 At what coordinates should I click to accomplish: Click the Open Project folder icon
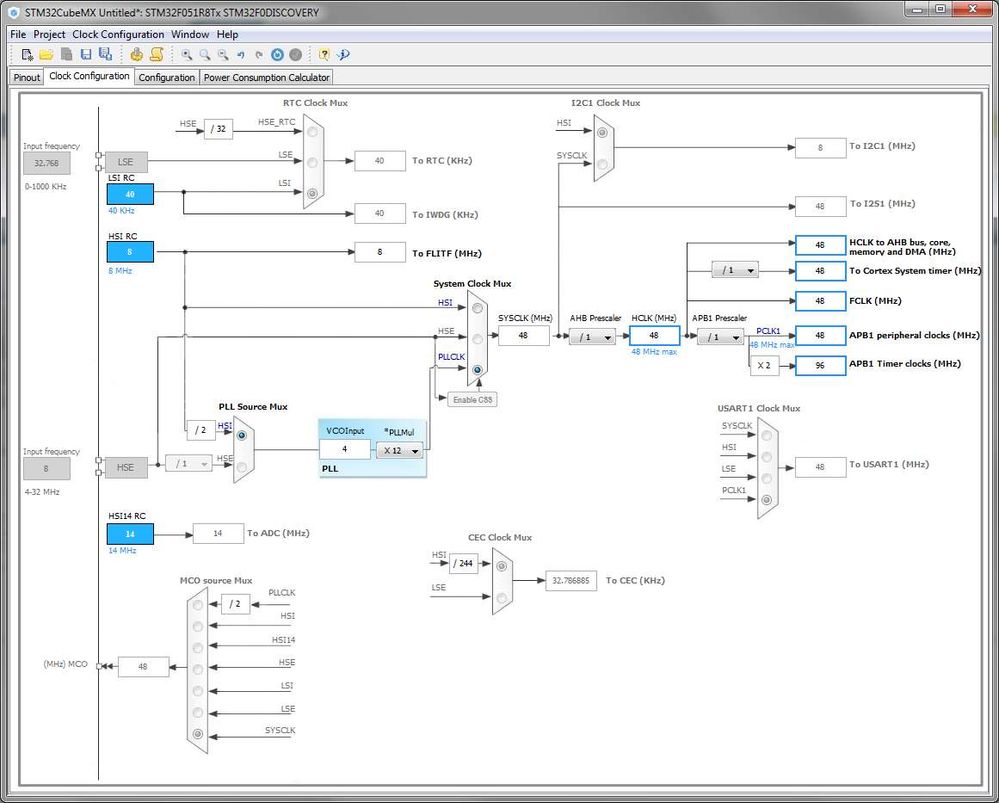click(x=45, y=55)
